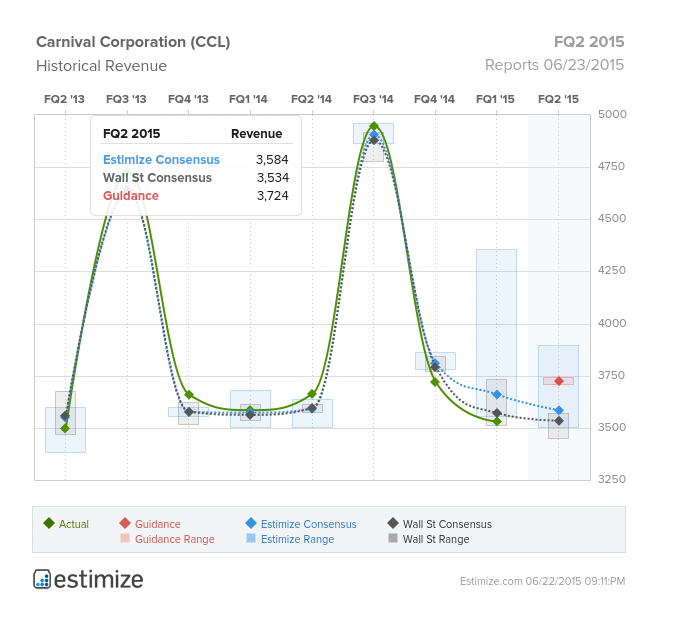The height and width of the screenshot is (620, 675).
Task: Click the Guidance row in tooltip
Action: tap(196, 195)
